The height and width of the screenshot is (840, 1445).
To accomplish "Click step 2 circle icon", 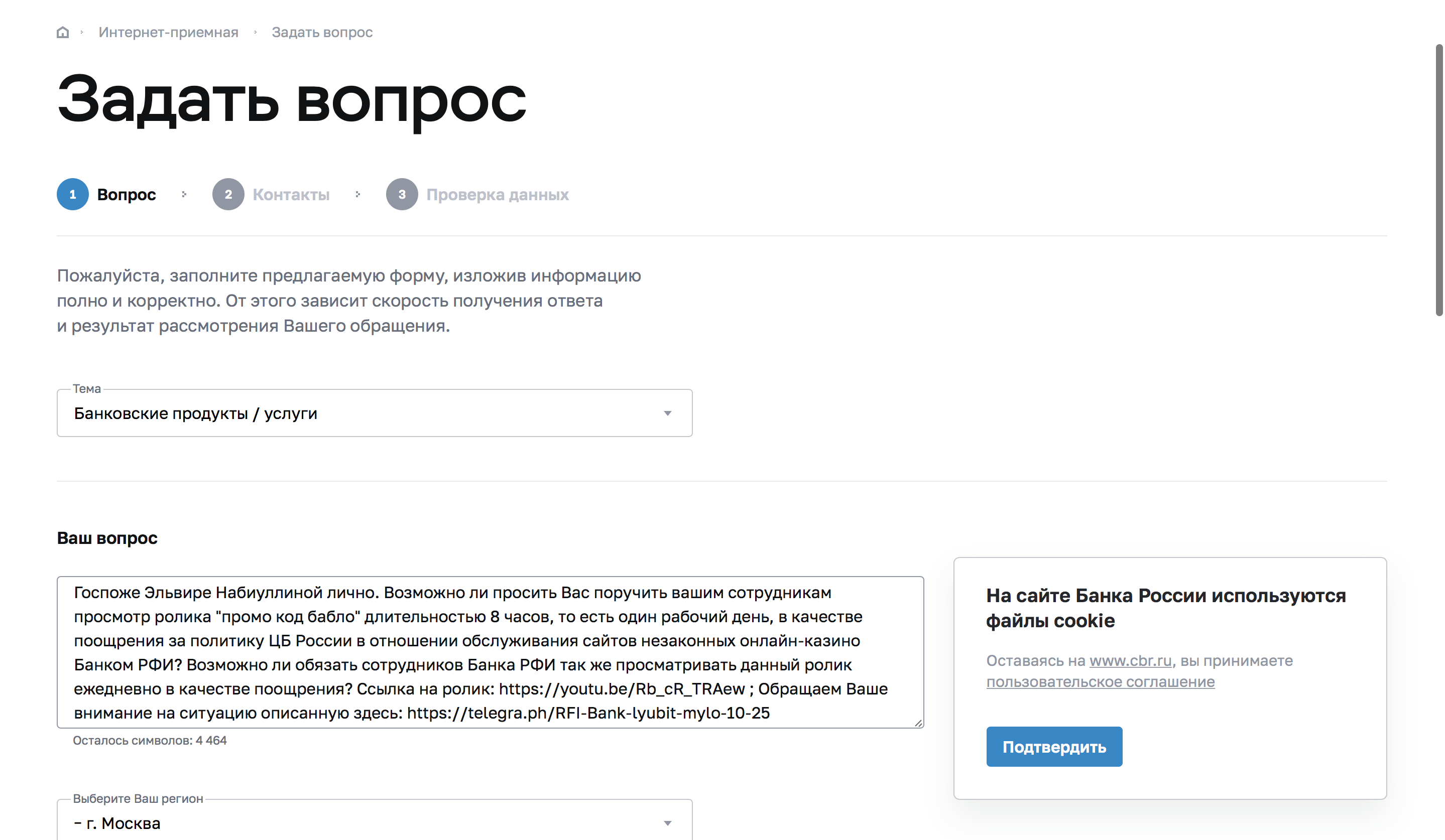I will coord(228,194).
